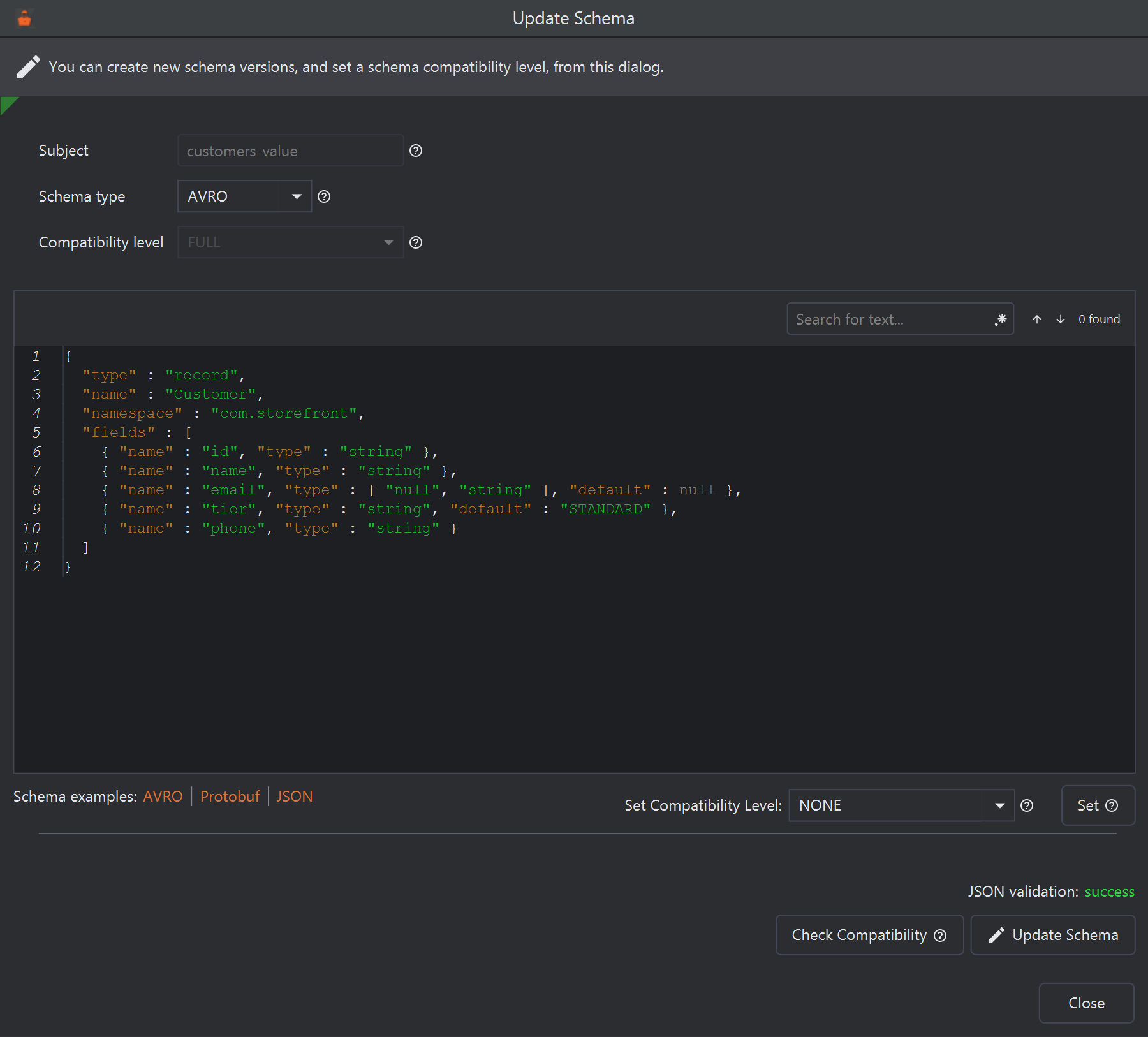The image size is (1148, 1037).
Task: Click the Subject field customers-value
Action: click(x=290, y=151)
